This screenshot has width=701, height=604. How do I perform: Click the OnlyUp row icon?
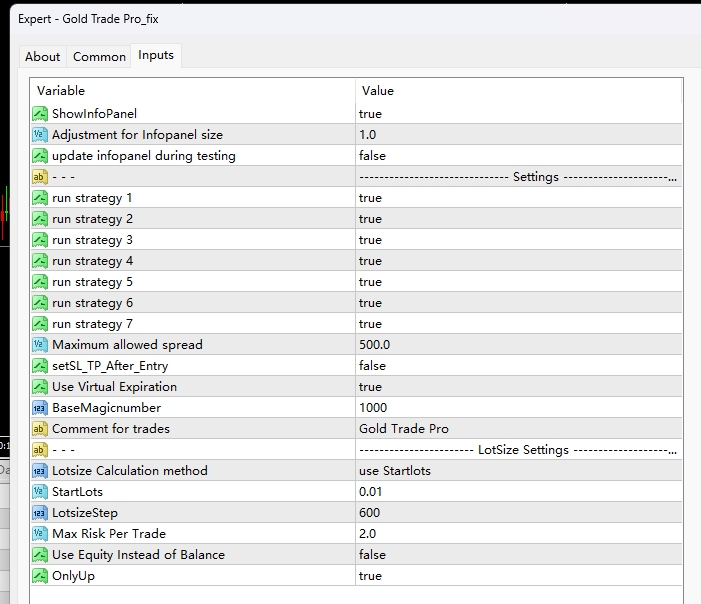click(40, 576)
